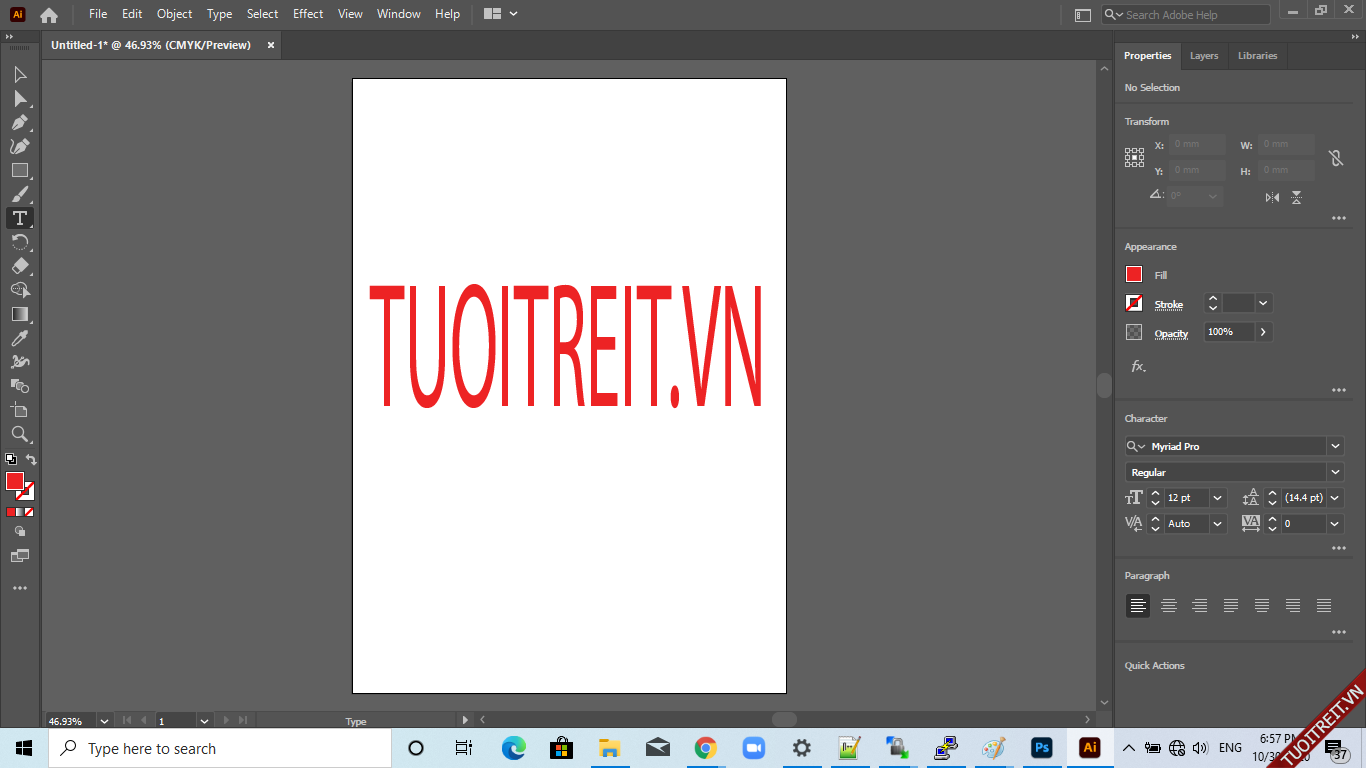1366x768 pixels.
Task: Select the Eyedropper tool
Action: [x=19, y=338]
